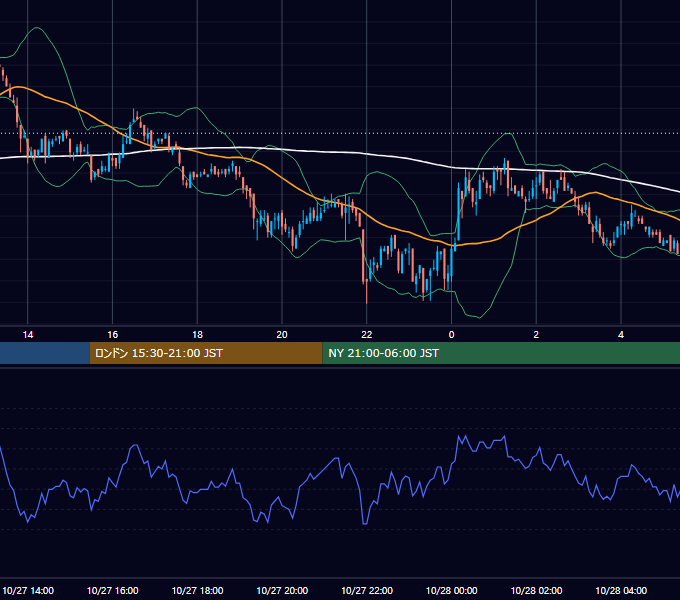Click the 20 hour axis label
The width and height of the screenshot is (680, 600).
pyautogui.click(x=282, y=335)
